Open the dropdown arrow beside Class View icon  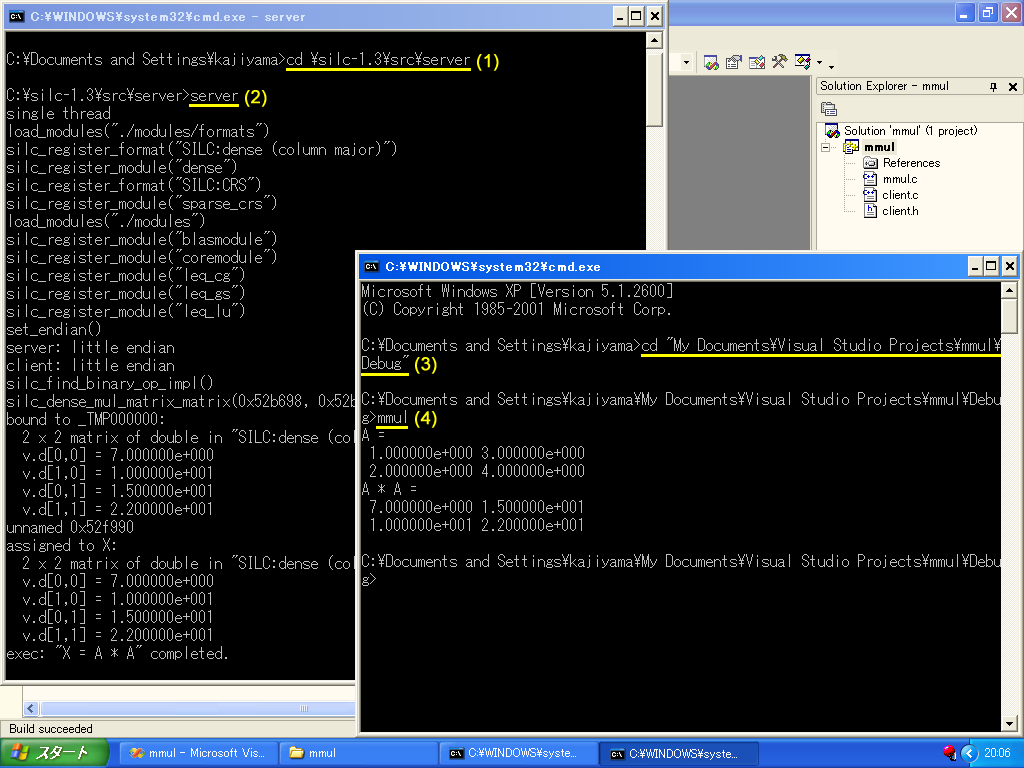(x=819, y=63)
